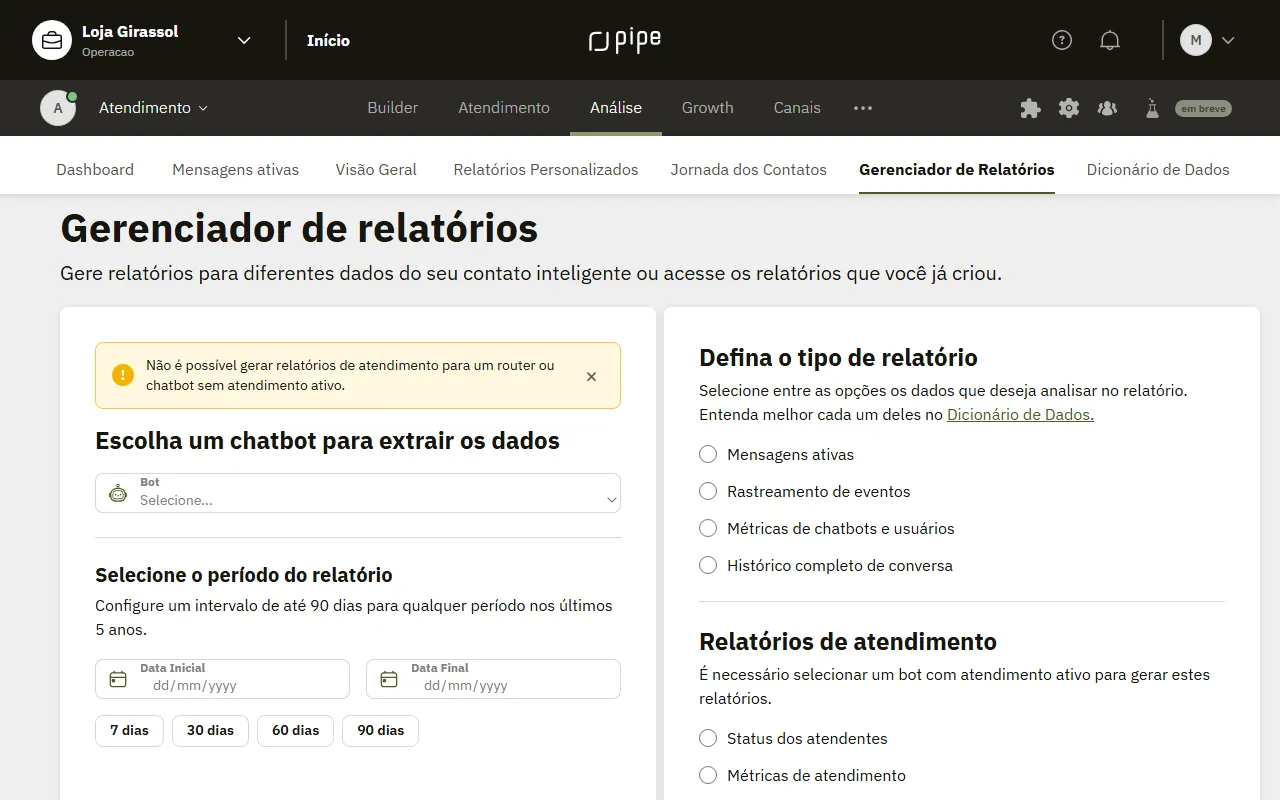Open the Bot Selecione dropdown
The height and width of the screenshot is (800, 1280).
[358, 493]
